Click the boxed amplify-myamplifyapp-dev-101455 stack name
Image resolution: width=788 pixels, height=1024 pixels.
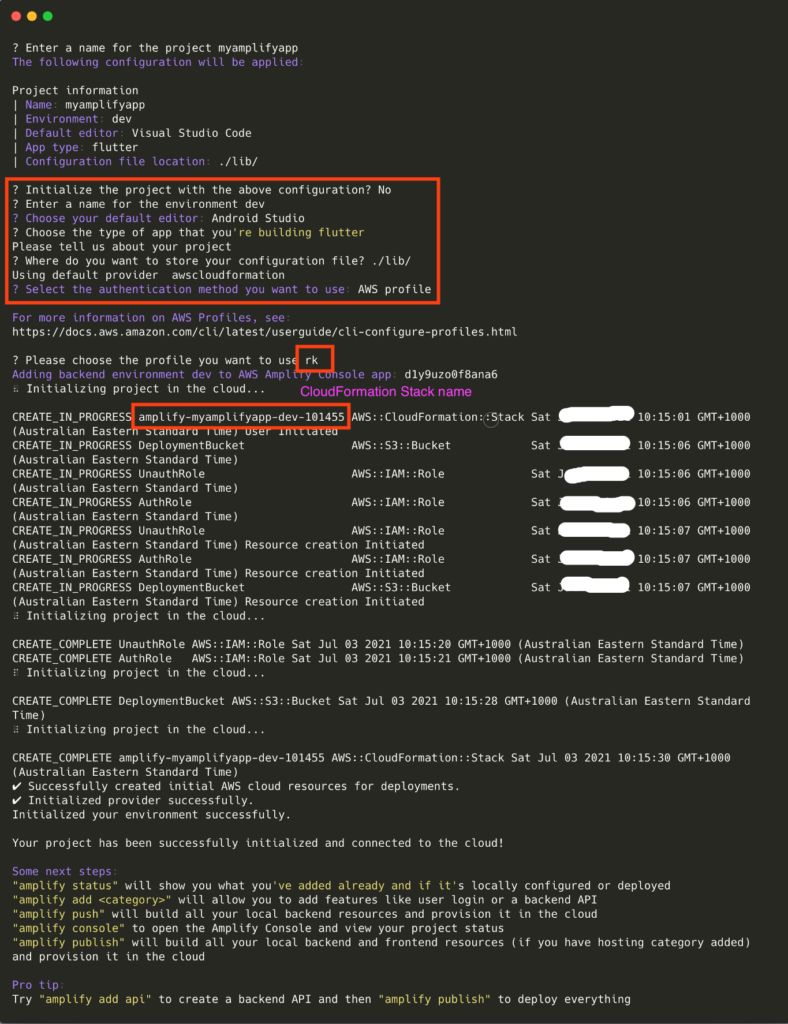pyautogui.click(x=241, y=416)
